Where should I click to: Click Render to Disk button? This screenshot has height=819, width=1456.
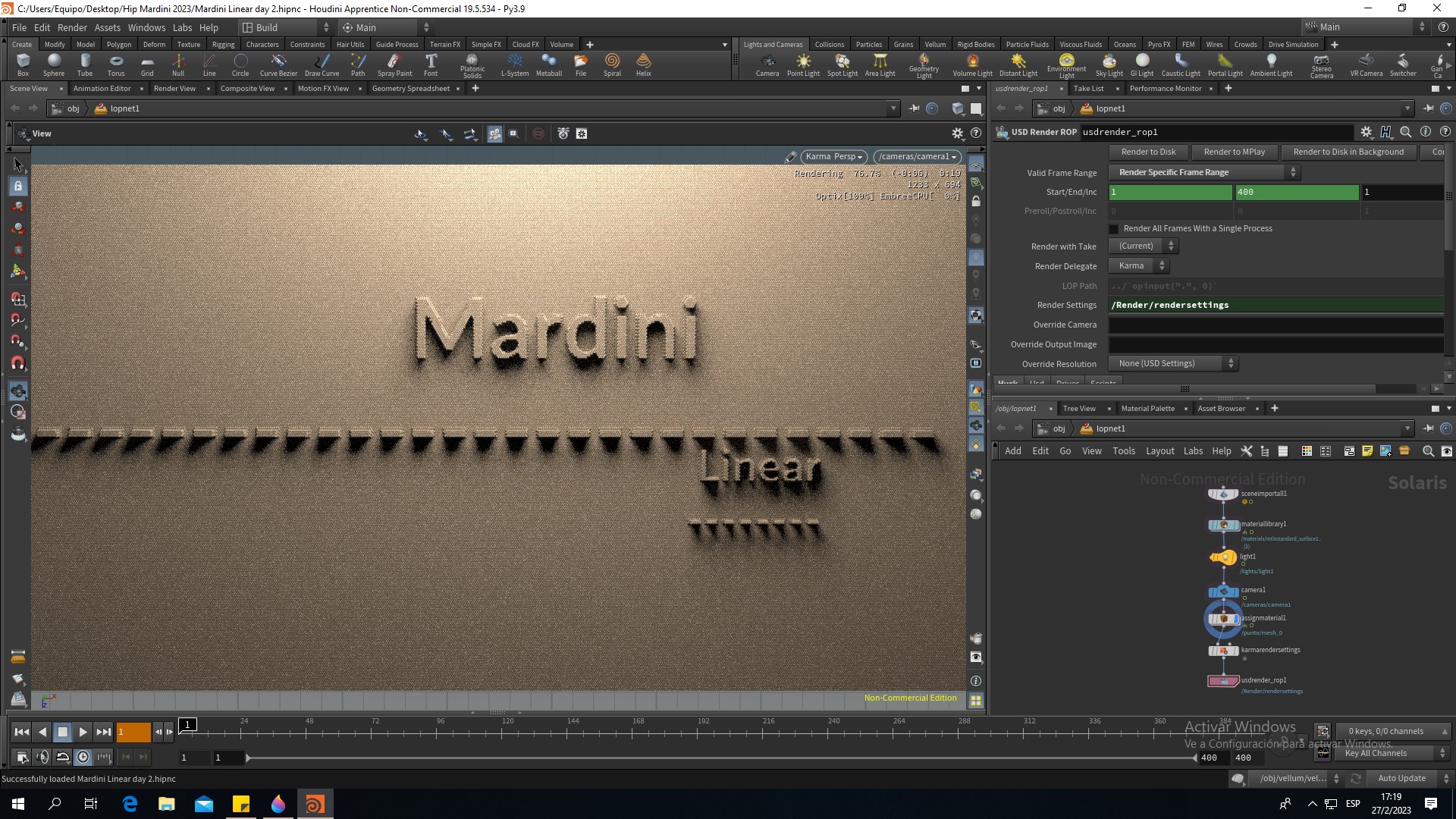coord(1148,152)
